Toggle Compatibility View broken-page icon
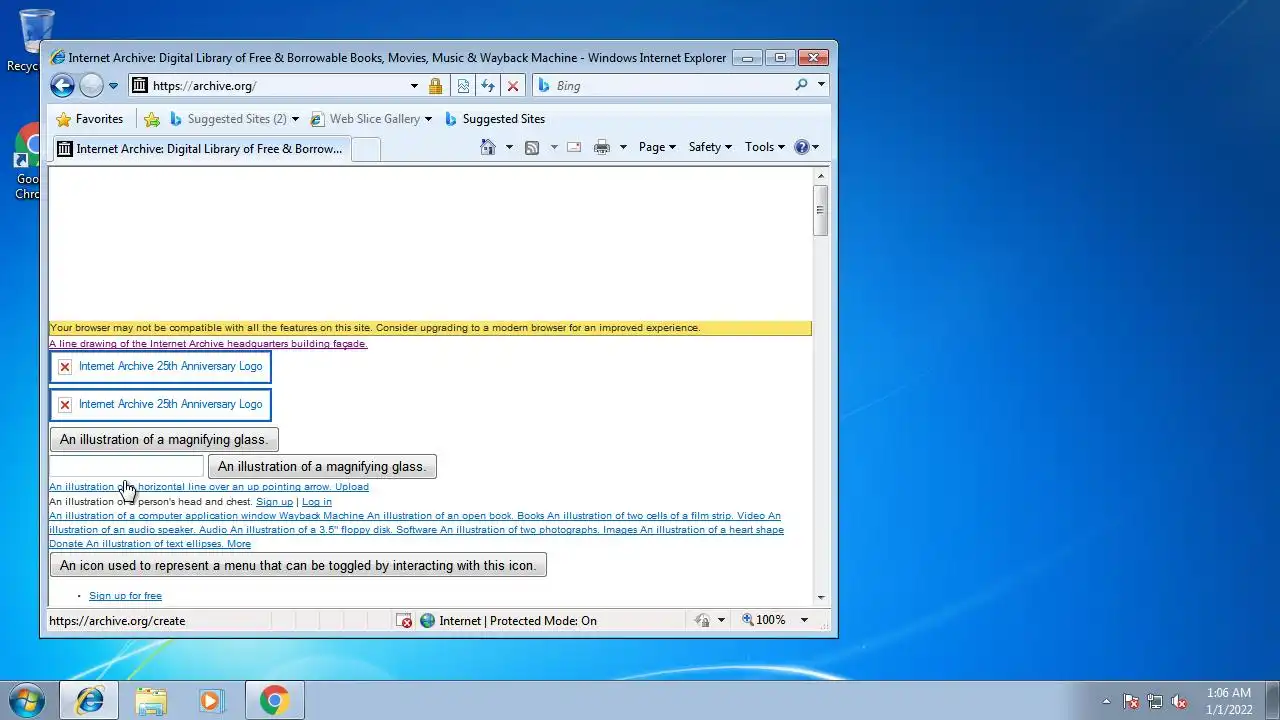 463,86
